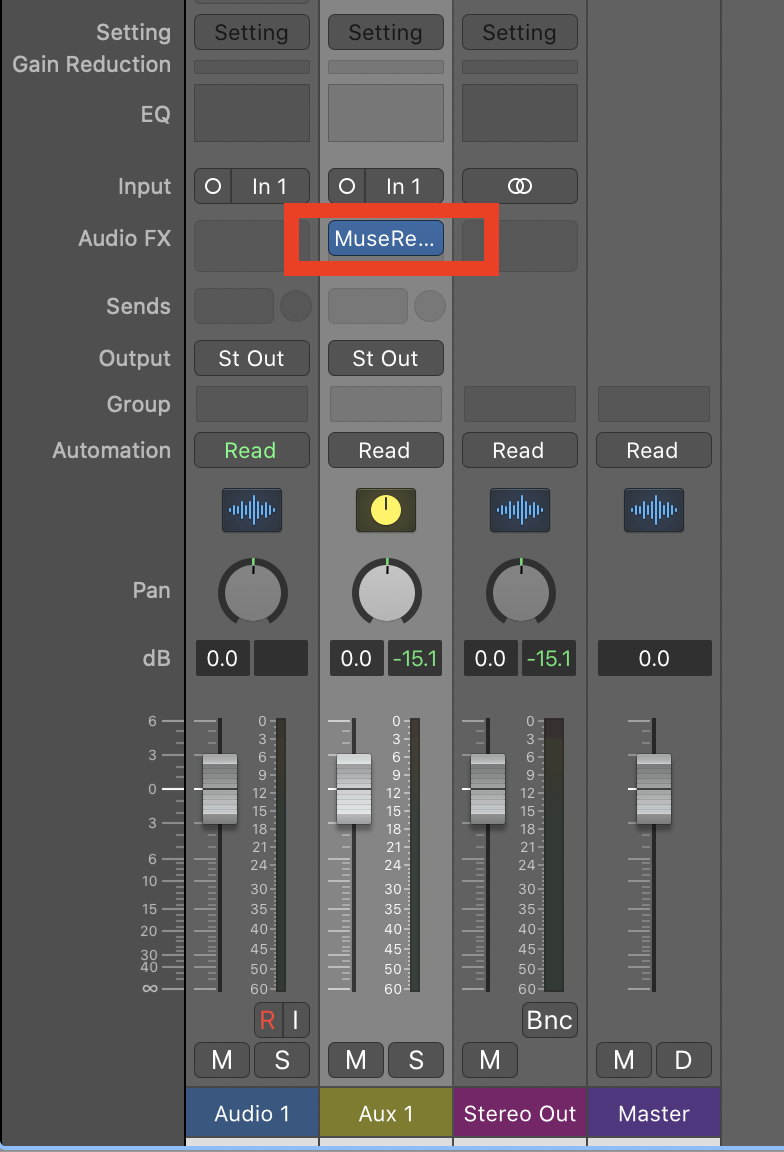
Task: Toggle input monitoring on Audio 1
Action: [296, 1020]
